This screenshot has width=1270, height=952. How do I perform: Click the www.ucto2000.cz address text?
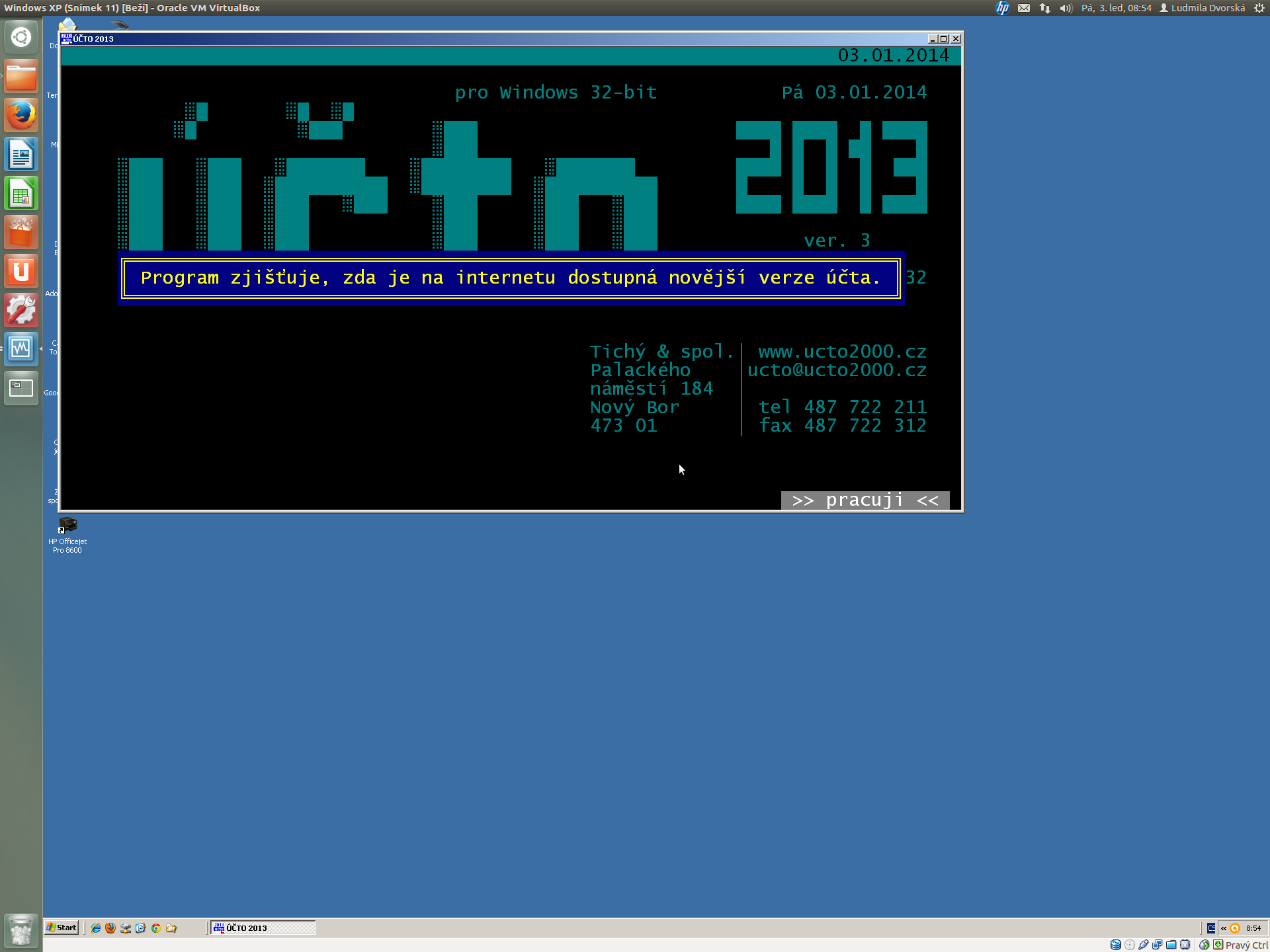coord(842,352)
